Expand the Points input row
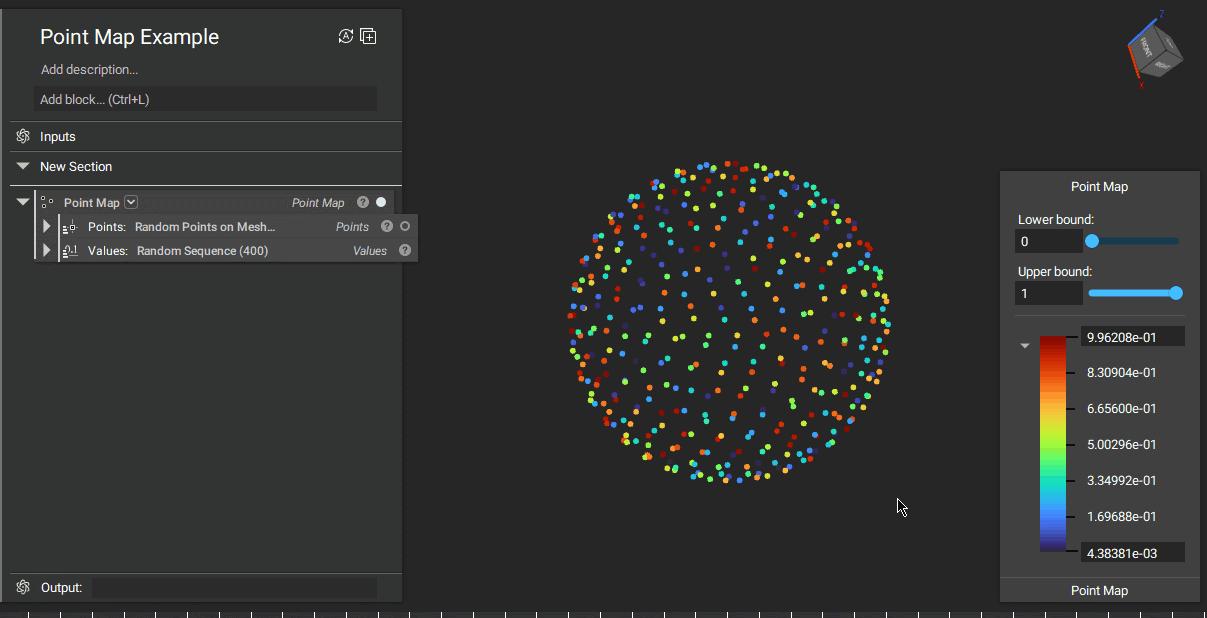The width and height of the screenshot is (1207, 618). click(47, 227)
